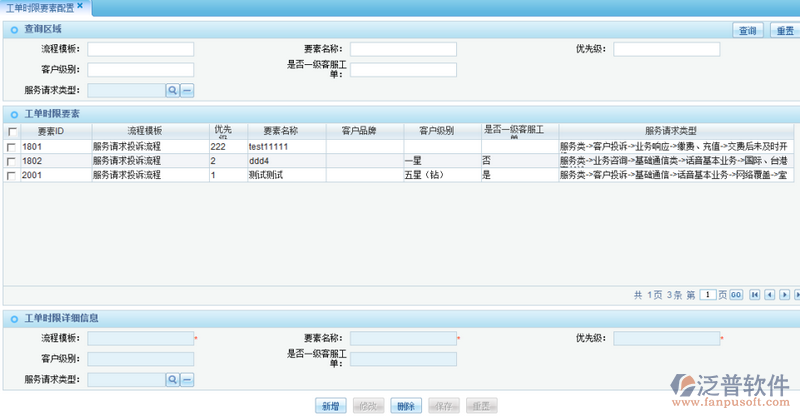Go to previous page of results
800x418 pixels.
click(770, 295)
